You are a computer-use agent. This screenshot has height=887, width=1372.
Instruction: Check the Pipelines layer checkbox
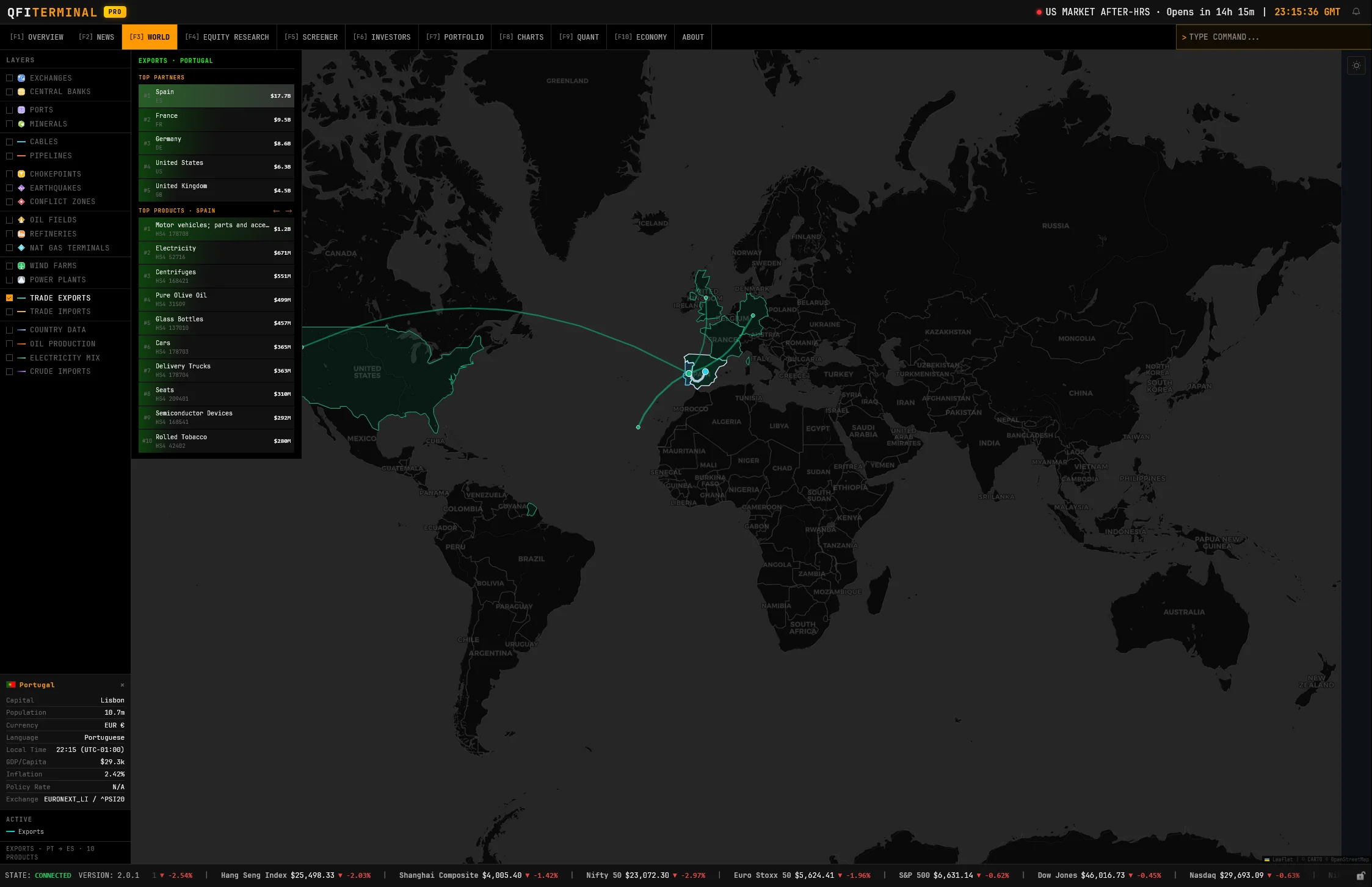9,156
